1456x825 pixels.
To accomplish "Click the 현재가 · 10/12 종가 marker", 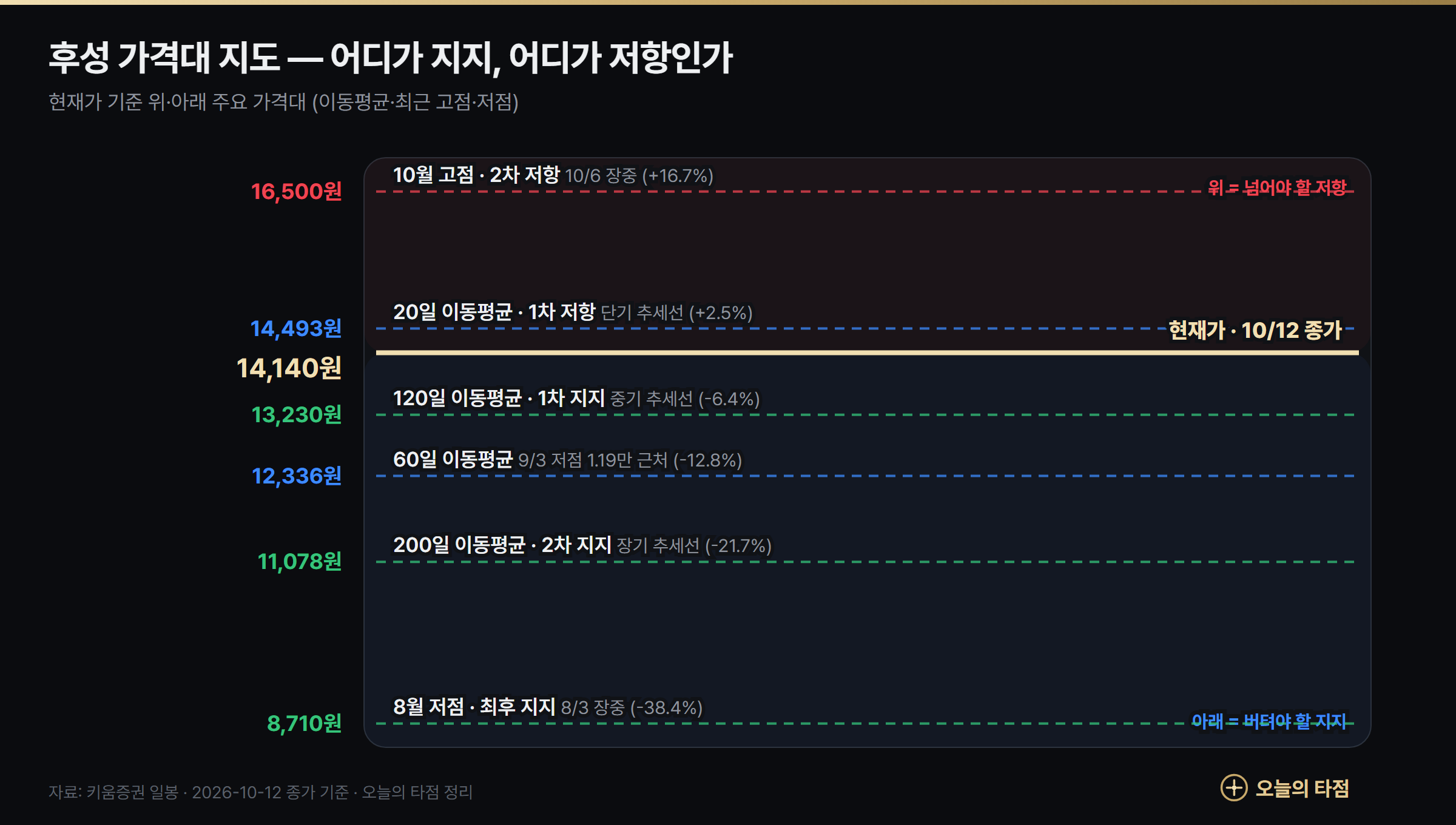I will [x=1255, y=331].
